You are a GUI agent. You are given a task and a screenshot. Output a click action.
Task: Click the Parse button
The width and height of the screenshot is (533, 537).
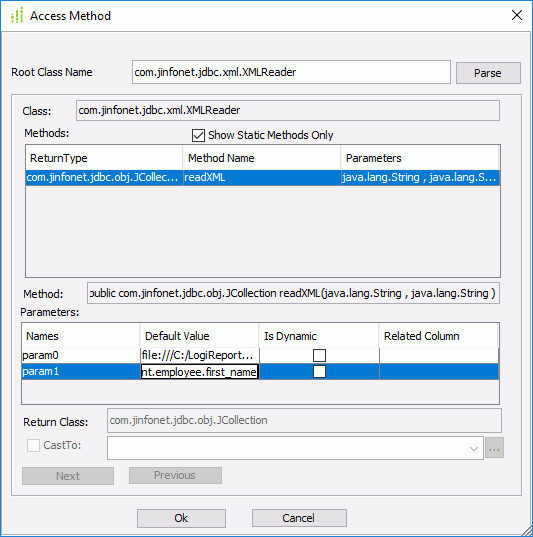[x=488, y=73]
